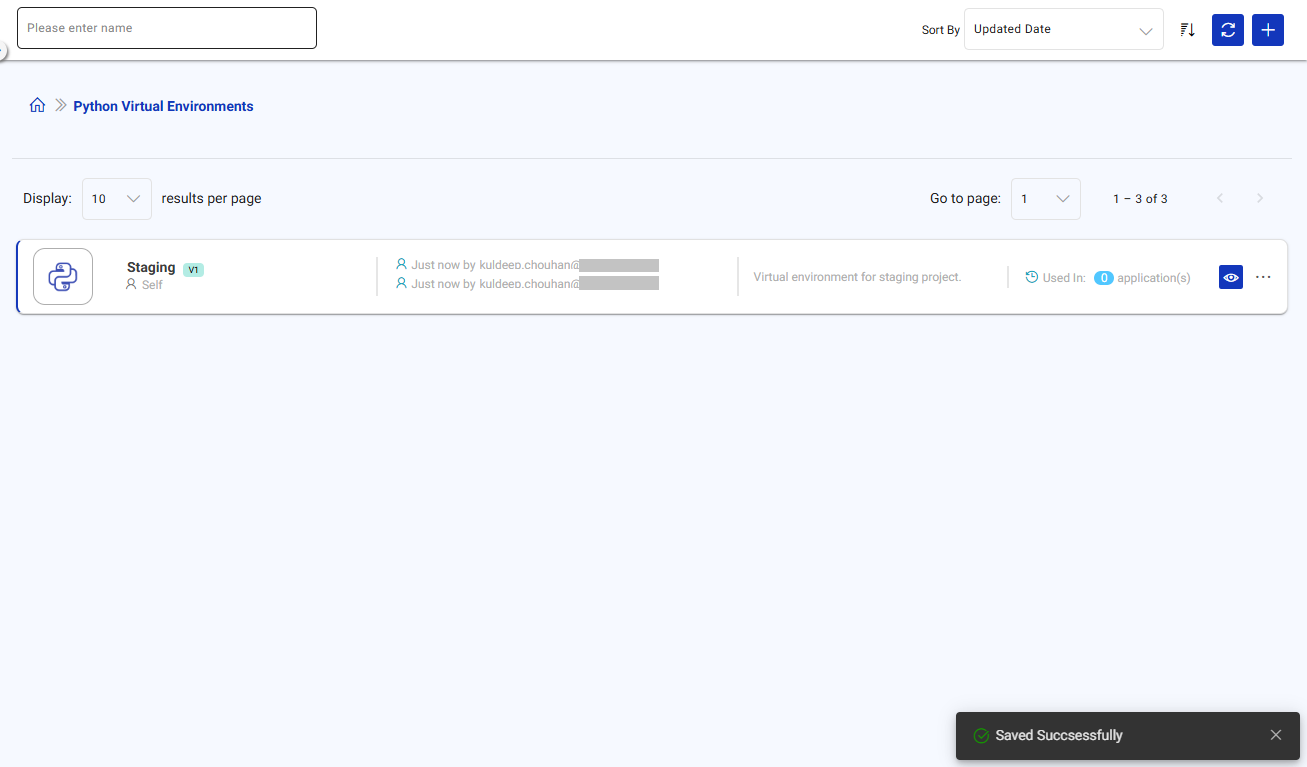Expand the results per page dropdown

click(x=116, y=198)
